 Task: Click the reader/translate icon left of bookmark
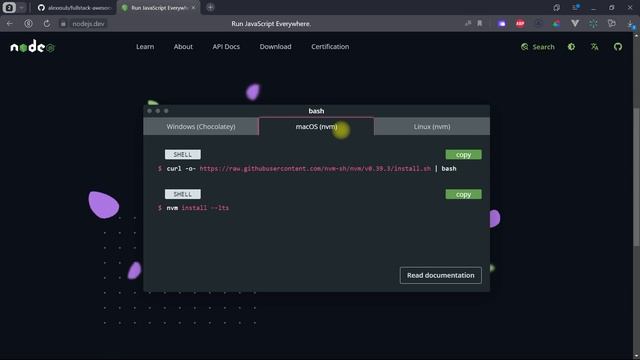click(468, 24)
